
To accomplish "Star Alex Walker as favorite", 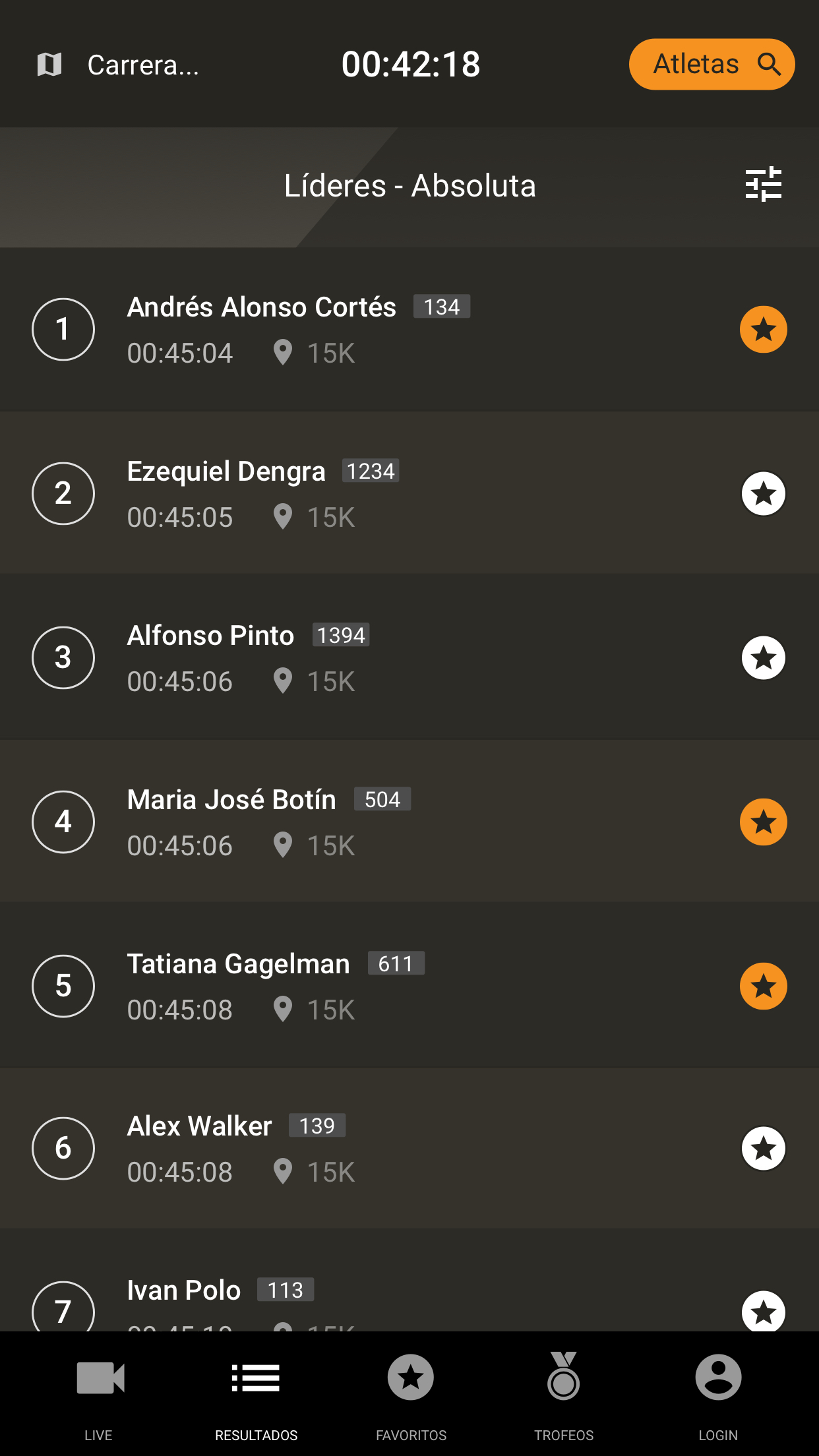I will click(763, 1148).
